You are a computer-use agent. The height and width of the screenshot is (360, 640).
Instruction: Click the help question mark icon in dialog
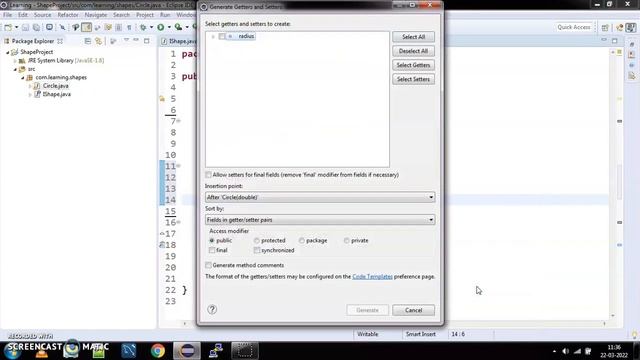click(212, 309)
